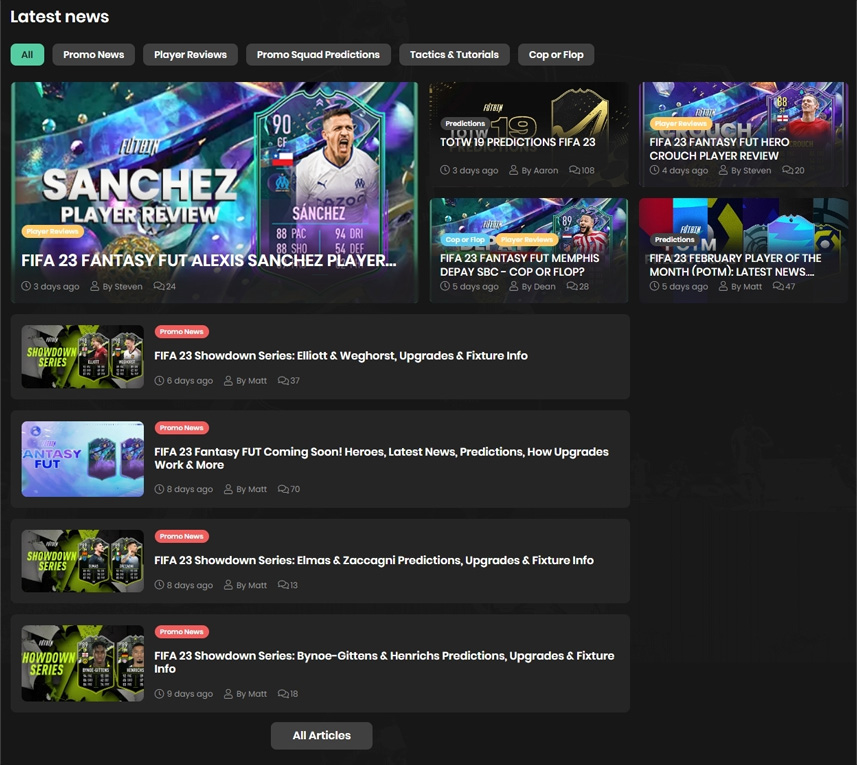Click Elmas & Zaccagni Showdown thumbnail
Viewport: 857px width, 765px height.
click(83, 561)
